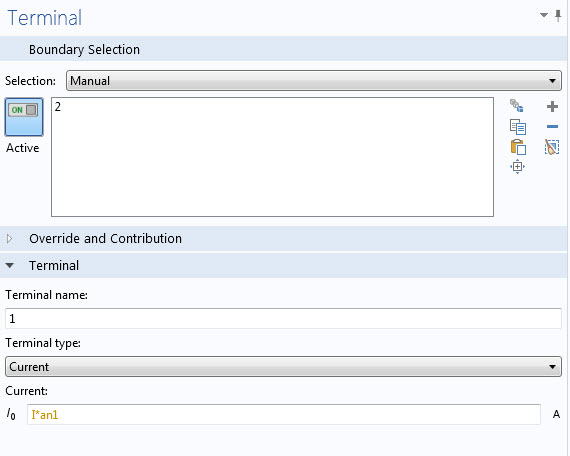570x456 pixels.
Task: Open the window options down-arrow menu
Action: 544,15
